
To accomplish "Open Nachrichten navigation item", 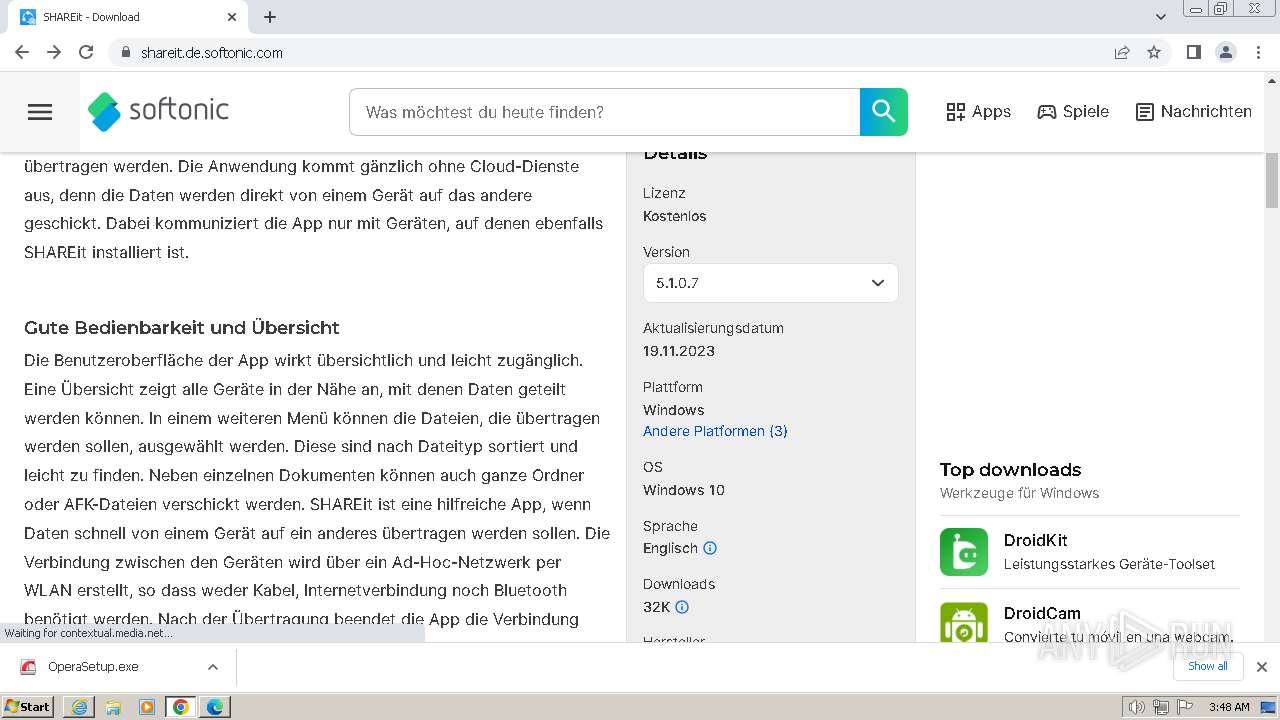I will [1194, 112].
